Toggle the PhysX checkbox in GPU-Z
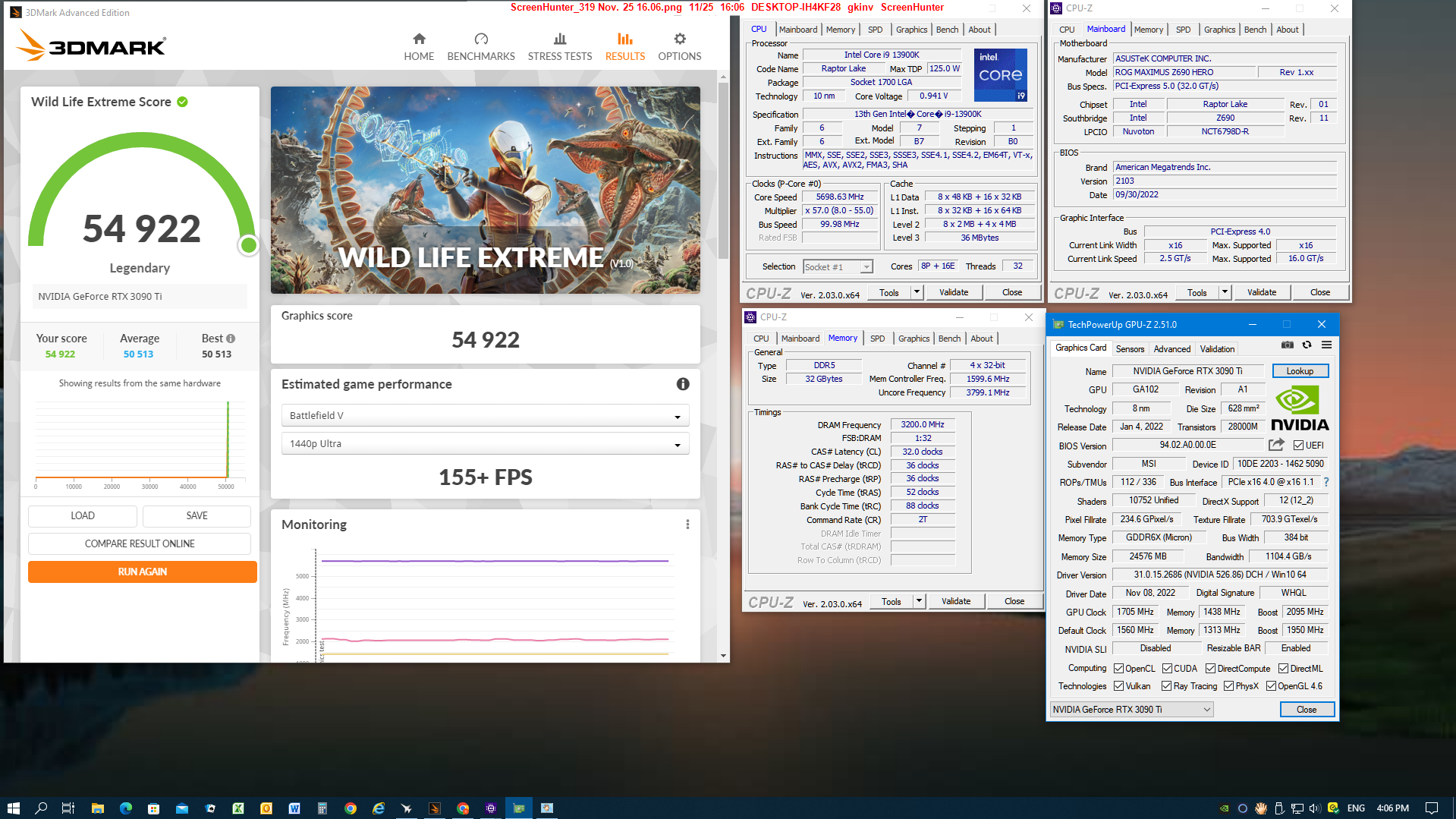Screen dimensions: 1456x819 pyautogui.click(x=1228, y=686)
